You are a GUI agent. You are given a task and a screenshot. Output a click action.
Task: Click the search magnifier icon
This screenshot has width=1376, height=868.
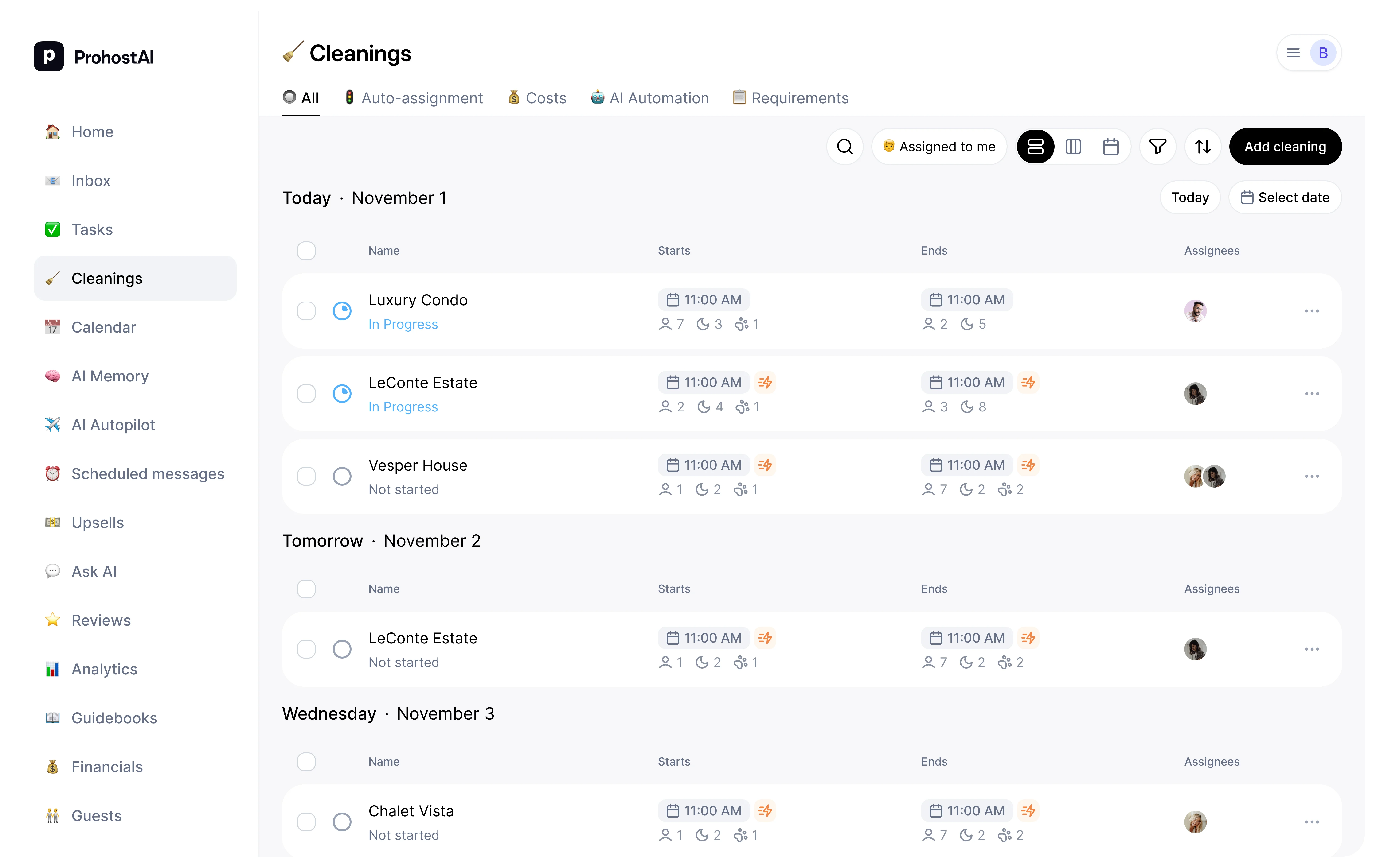tap(844, 147)
